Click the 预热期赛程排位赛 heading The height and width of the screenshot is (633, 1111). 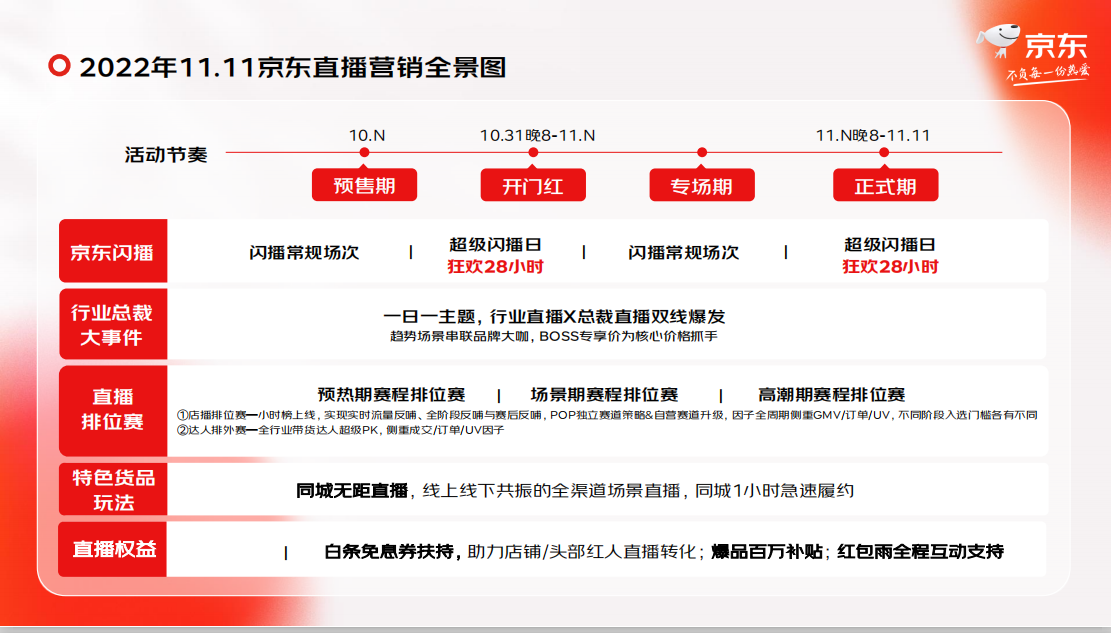click(391, 395)
